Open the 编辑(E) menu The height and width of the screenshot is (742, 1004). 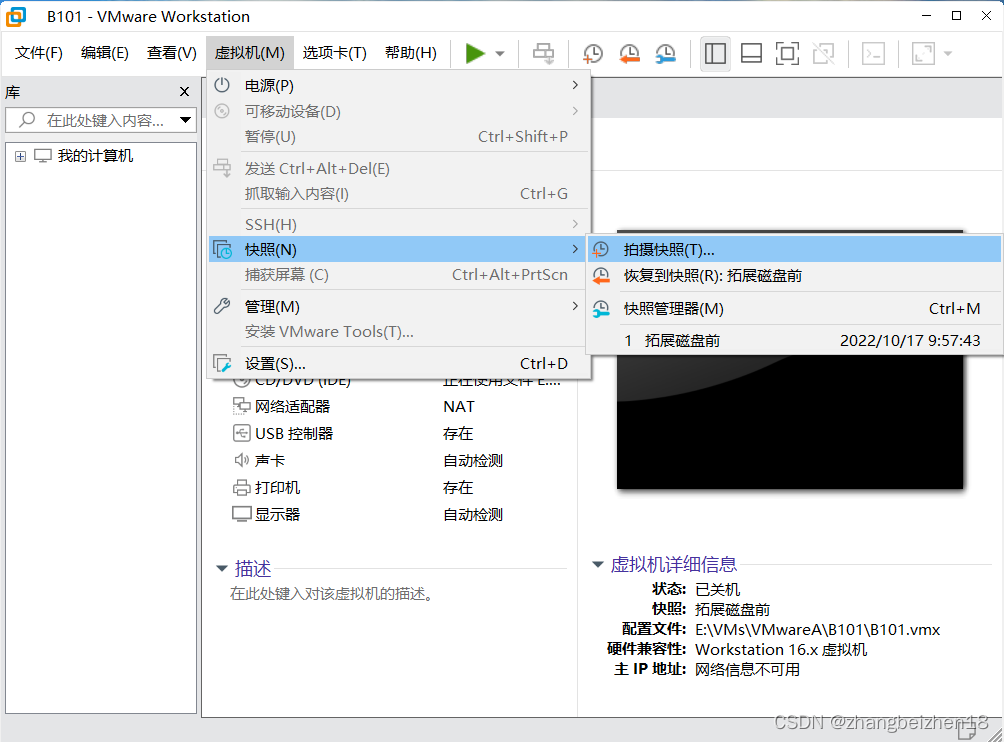point(105,52)
